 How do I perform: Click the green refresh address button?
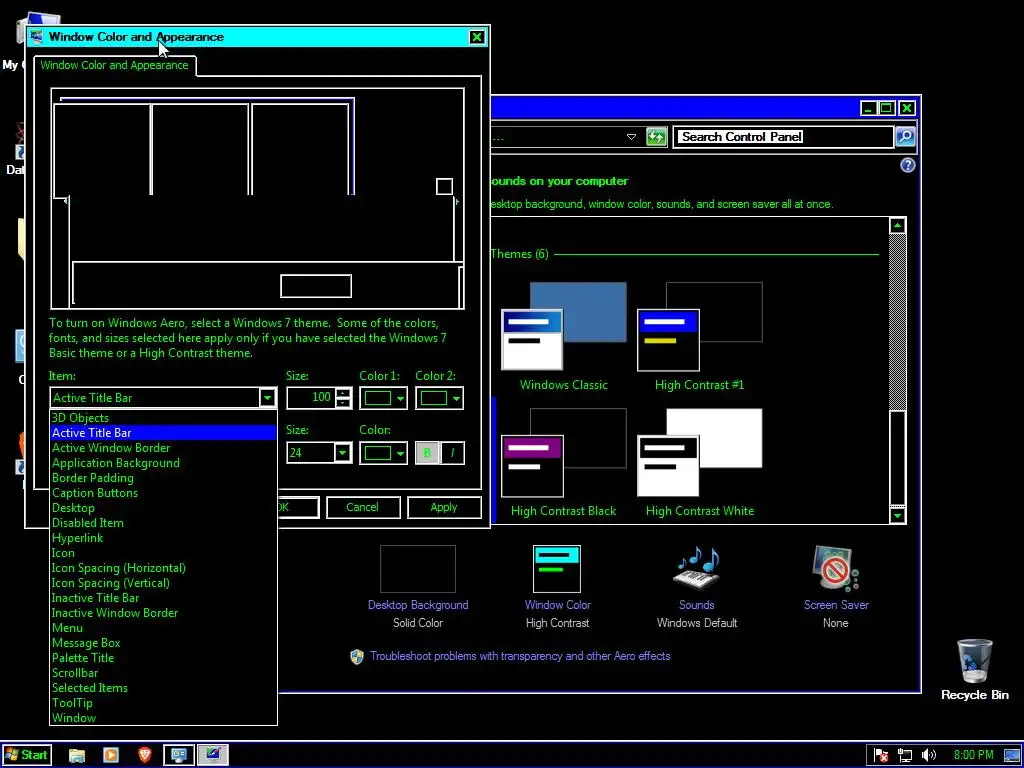click(656, 136)
